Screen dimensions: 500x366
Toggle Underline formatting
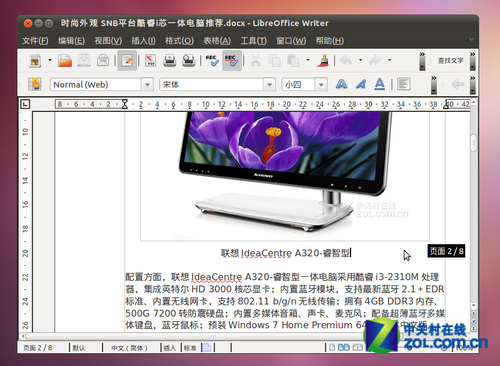(380, 84)
